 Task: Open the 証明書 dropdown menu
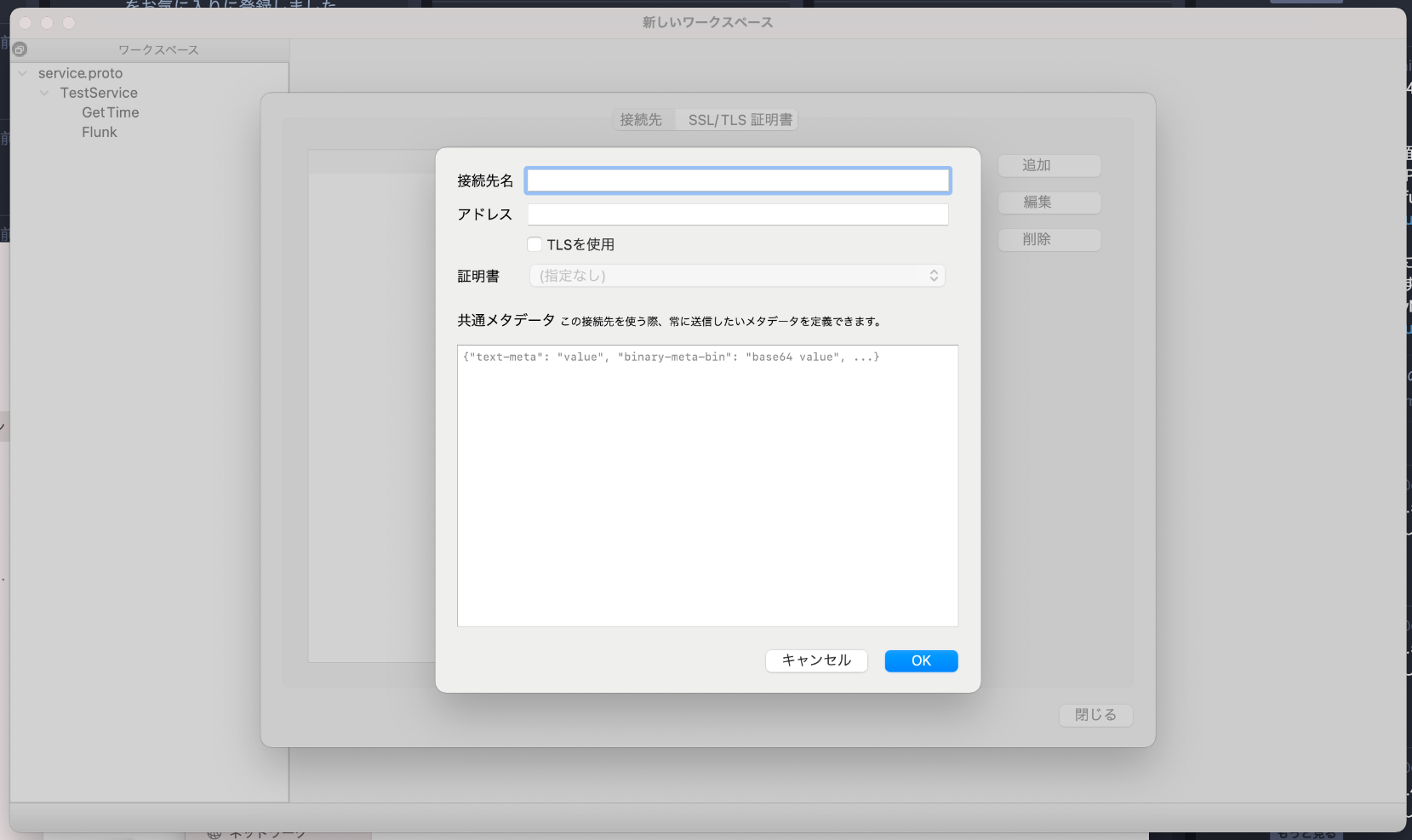(x=737, y=276)
